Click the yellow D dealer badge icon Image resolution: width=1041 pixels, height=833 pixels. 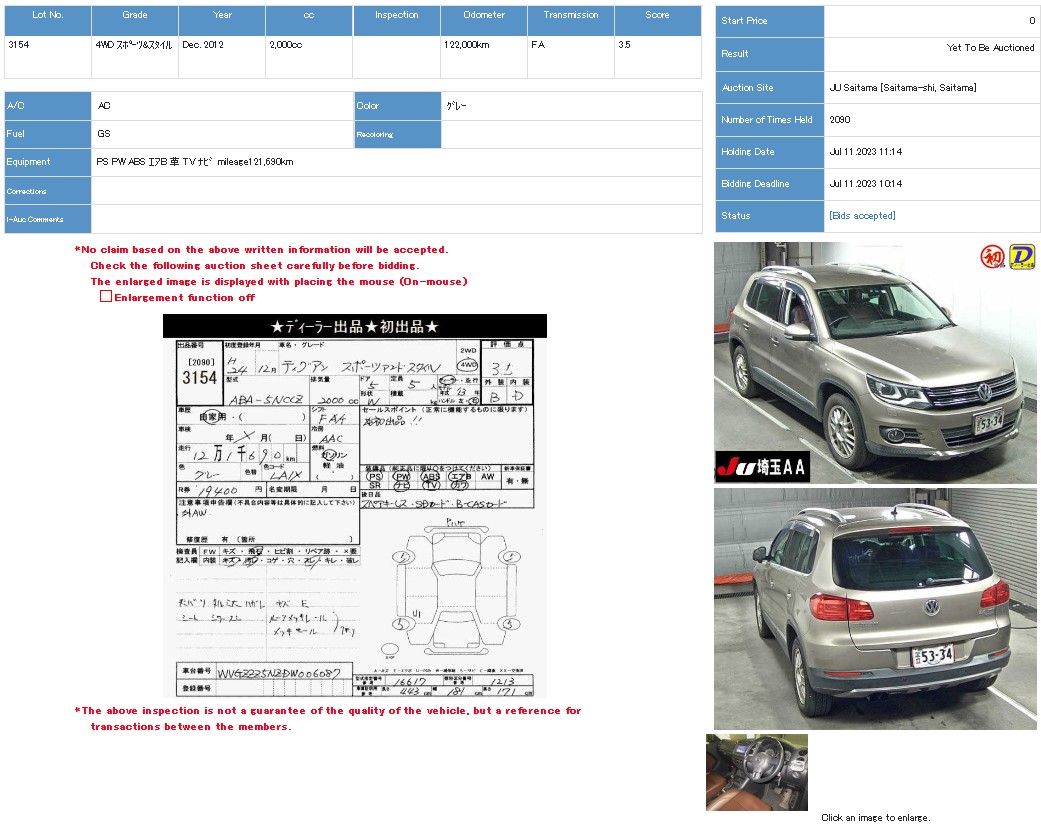tap(1022, 257)
